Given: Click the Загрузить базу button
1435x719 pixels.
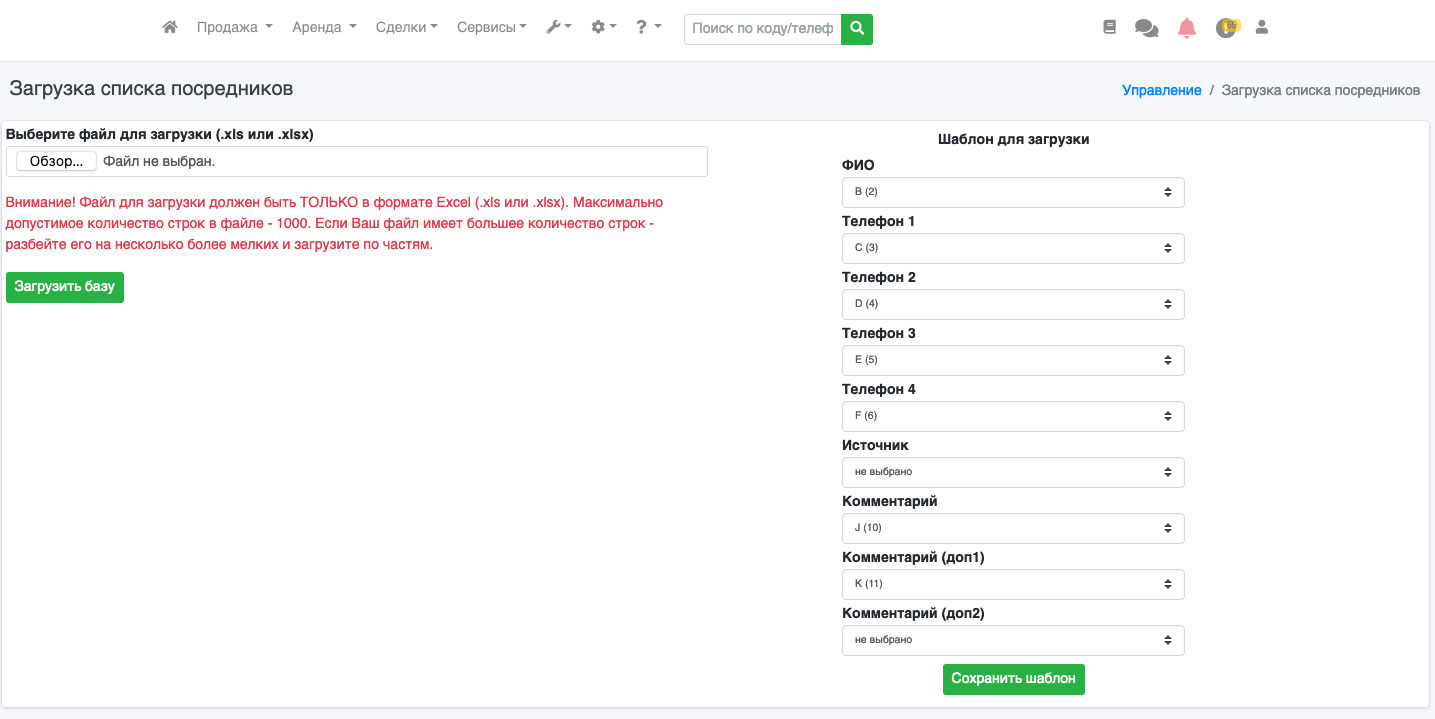Looking at the screenshot, I should [x=65, y=287].
